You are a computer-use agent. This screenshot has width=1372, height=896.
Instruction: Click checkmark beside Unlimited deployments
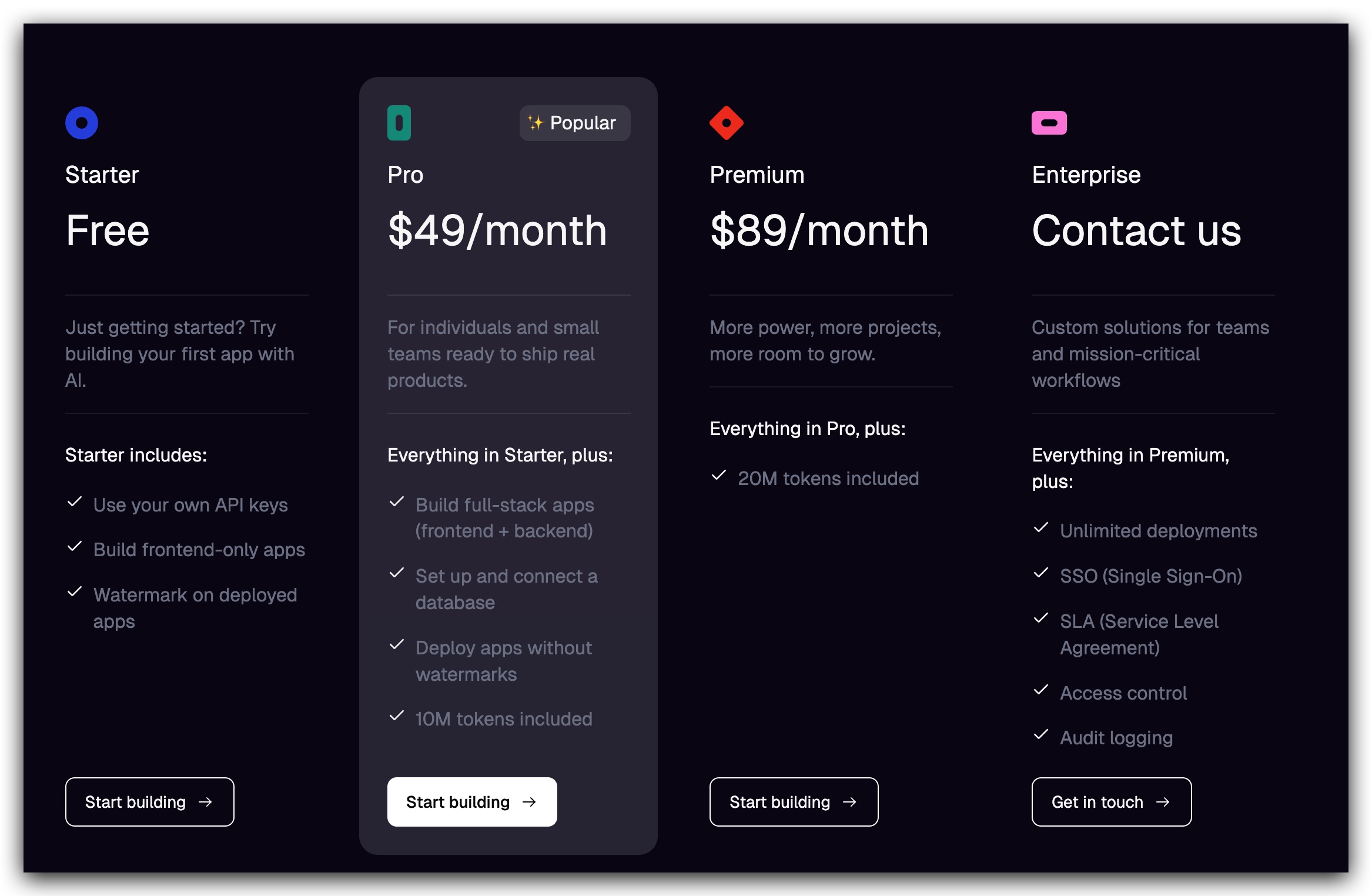click(1041, 527)
